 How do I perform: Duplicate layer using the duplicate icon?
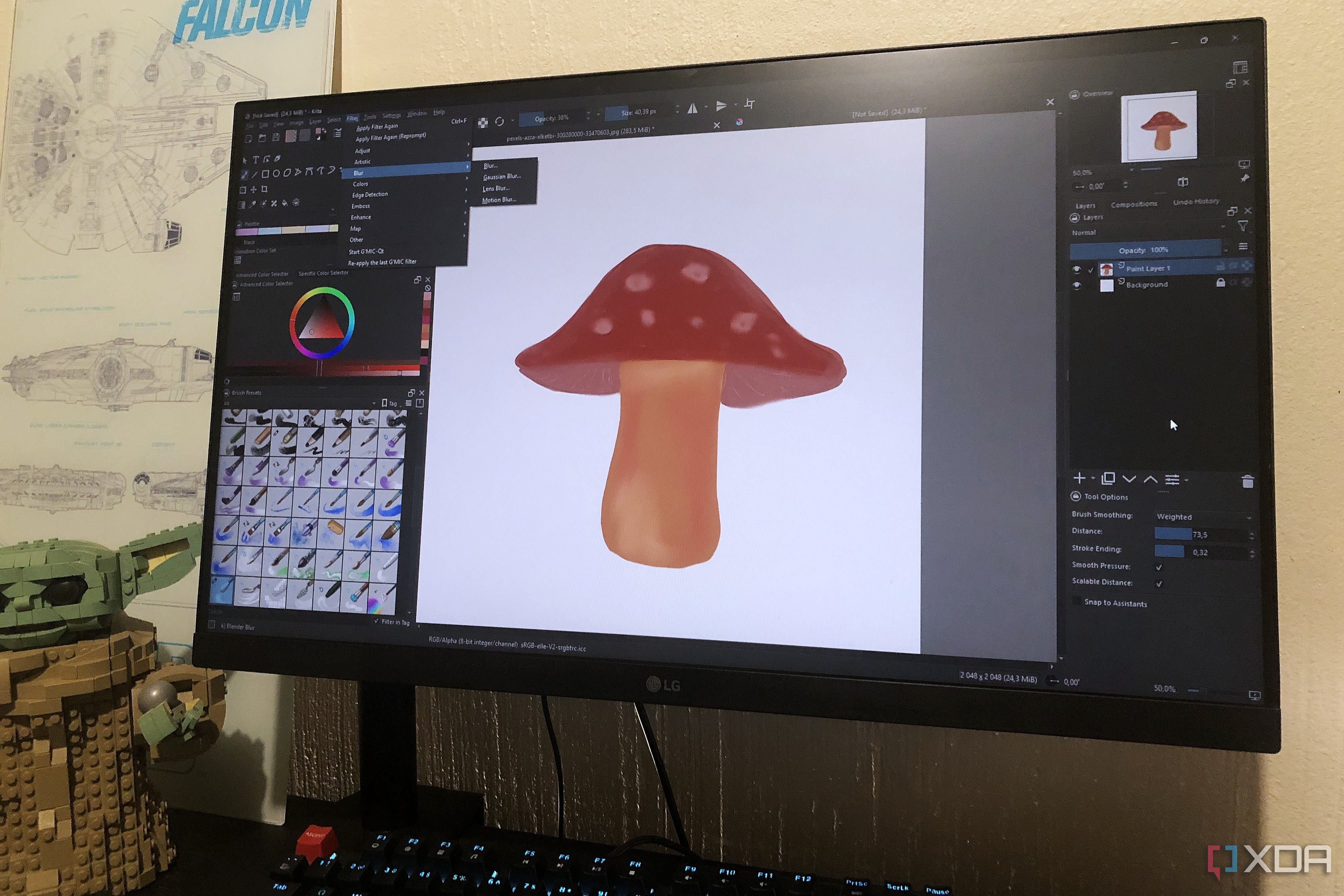pos(1108,479)
